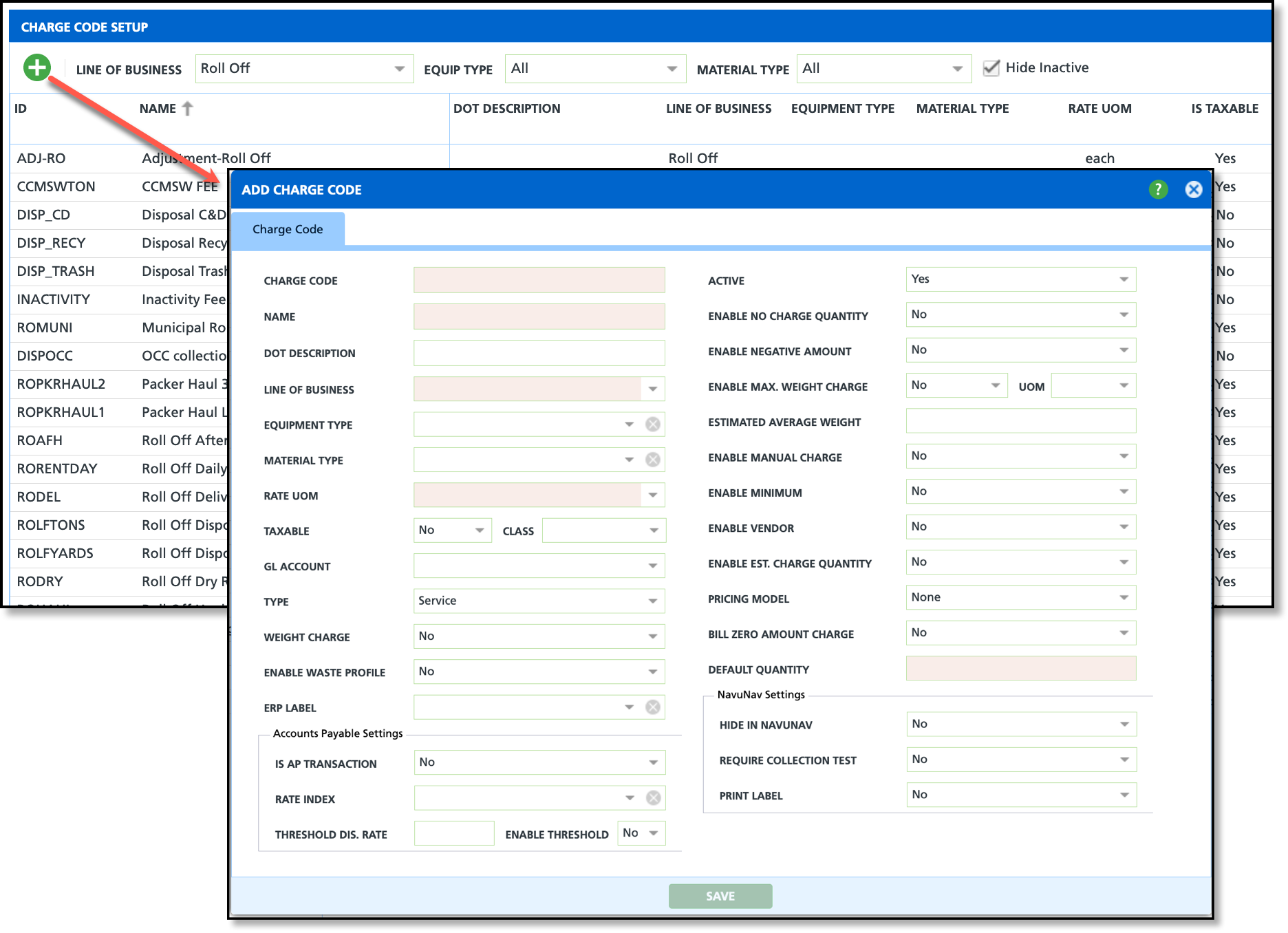Expand the Equipment Type dropdown in dialog
Screen dimensions: 1288x933
(630, 425)
